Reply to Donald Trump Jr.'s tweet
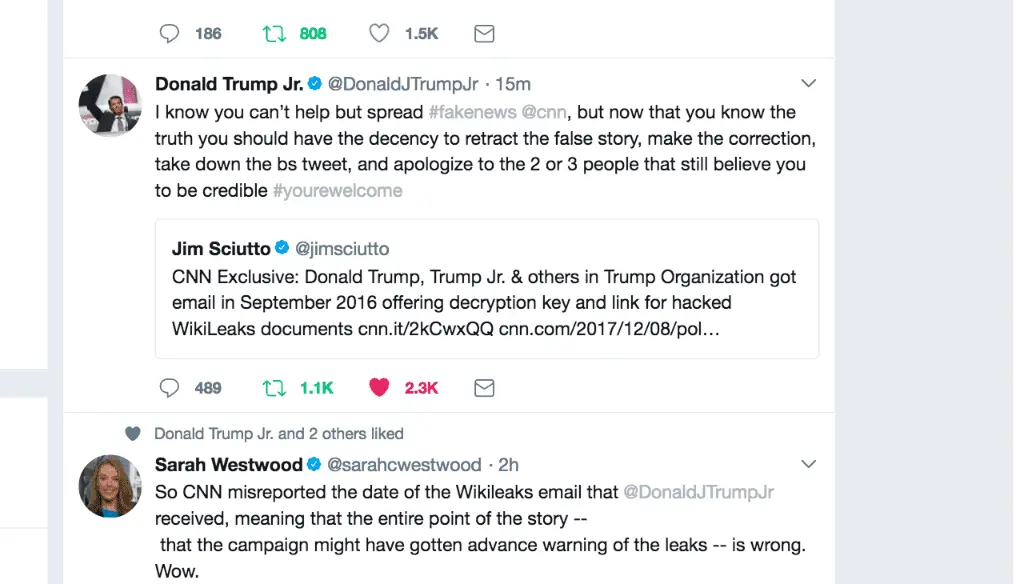The height and width of the screenshot is (584, 1014). (x=170, y=387)
